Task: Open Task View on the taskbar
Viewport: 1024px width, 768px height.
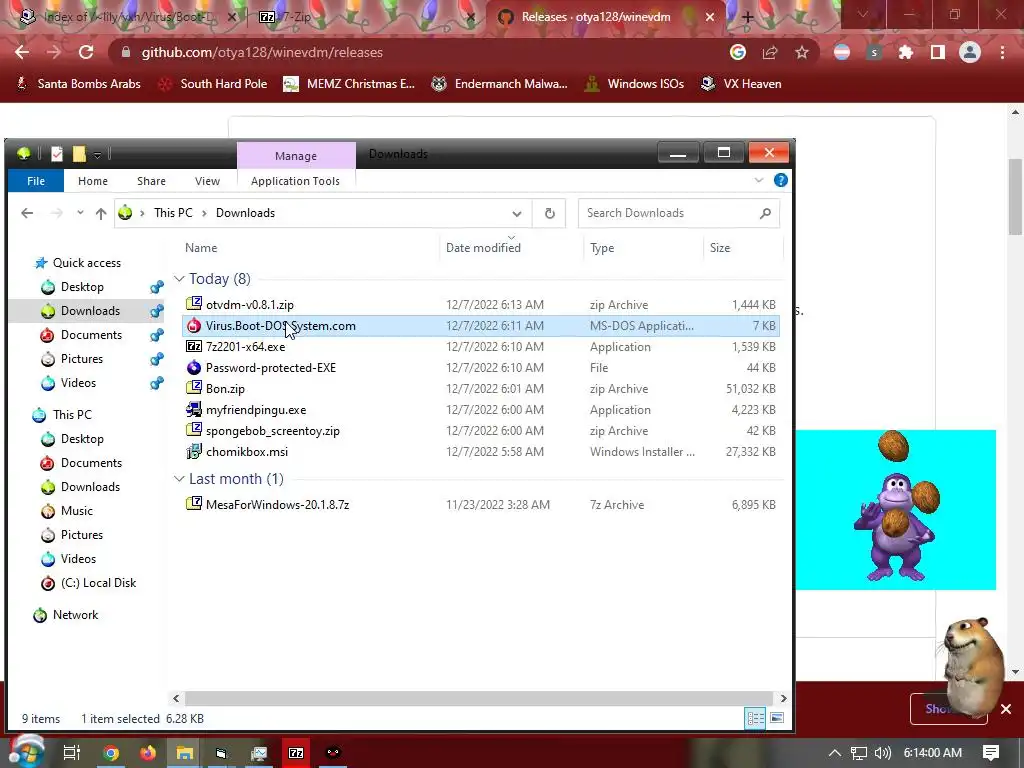Action: pyautogui.click(x=72, y=753)
